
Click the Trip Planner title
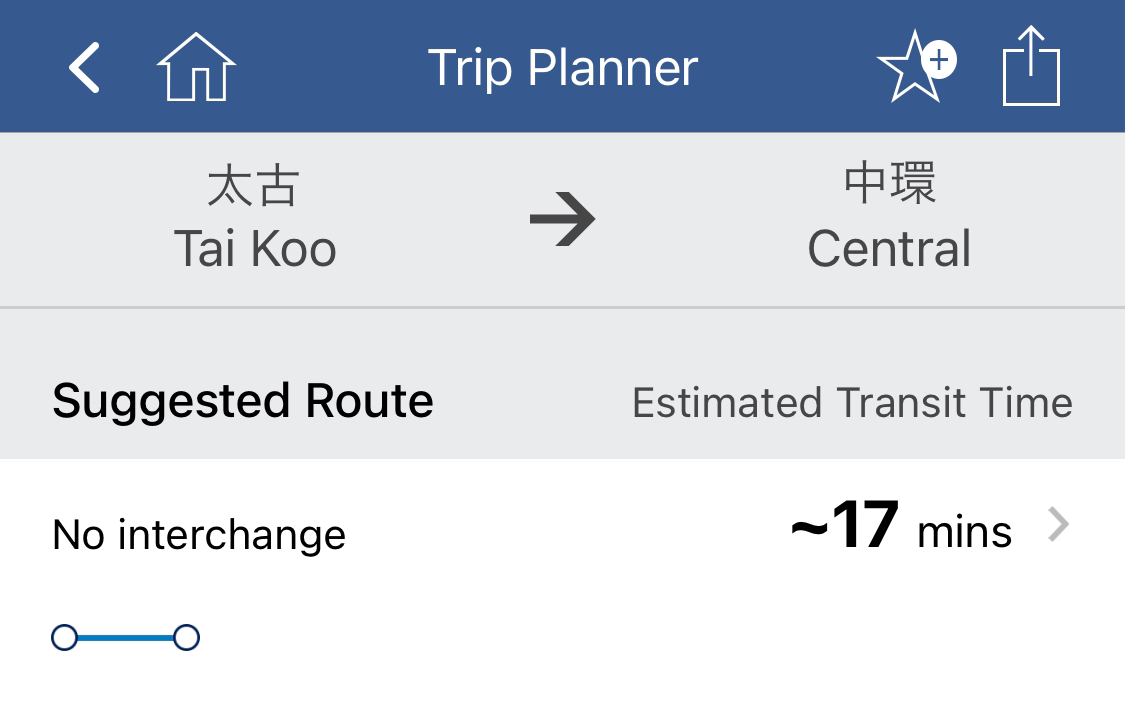[x=562, y=67]
